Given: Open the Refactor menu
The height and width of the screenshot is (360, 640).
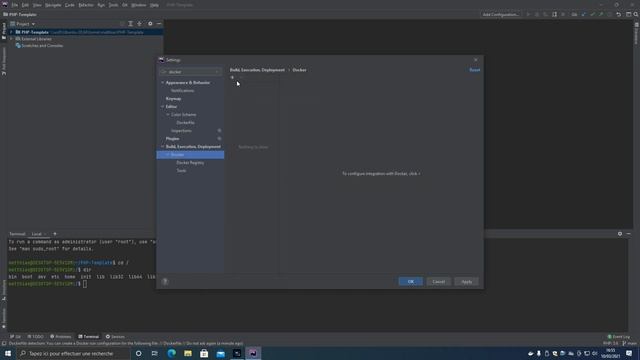Looking at the screenshot, I should [86, 5].
